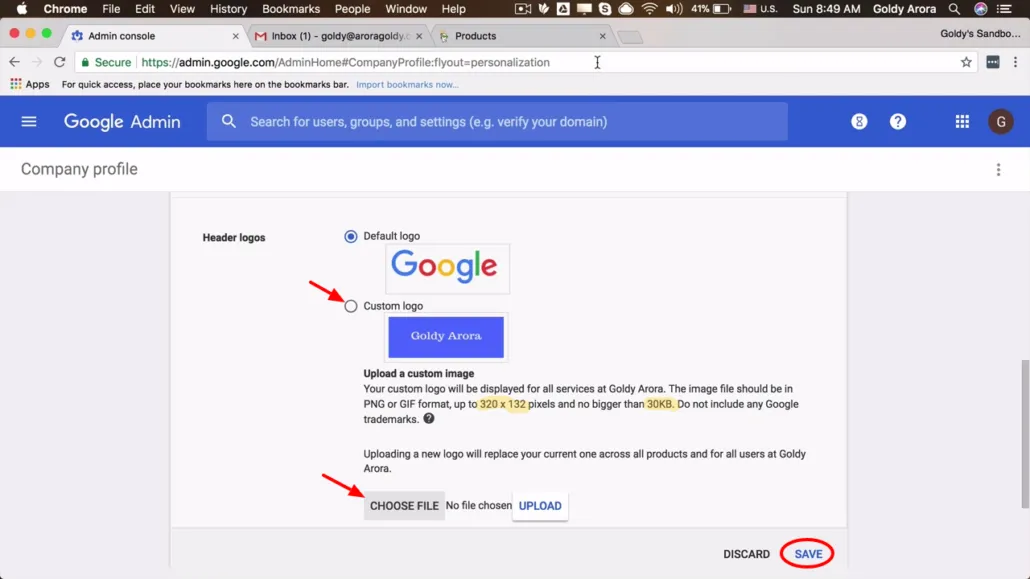The image size is (1030, 579).
Task: Click the default Google logo thumbnail
Action: point(447,268)
